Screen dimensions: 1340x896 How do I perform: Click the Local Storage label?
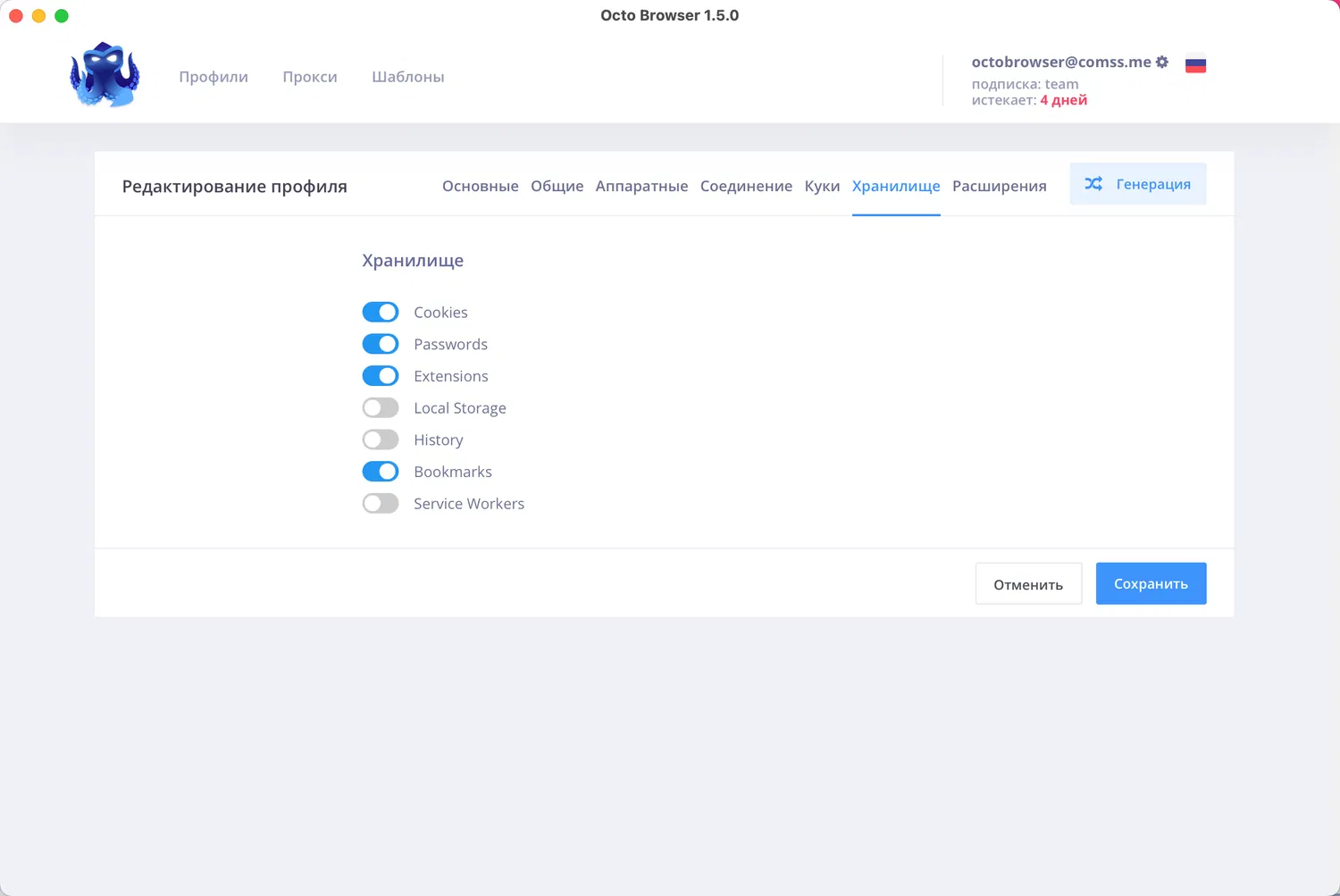[x=460, y=408]
